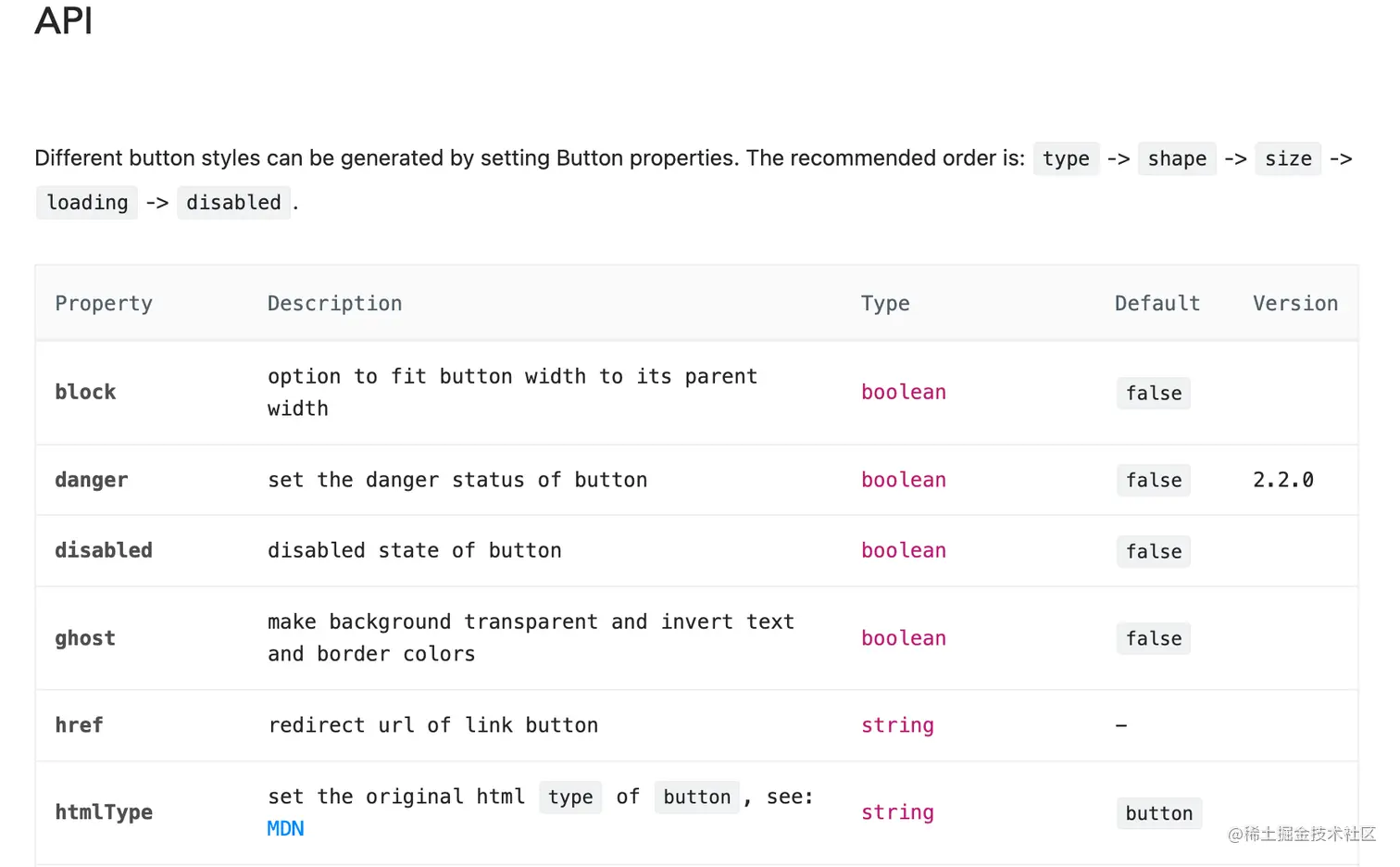
Task: Click the 'button' default value tag
Action: pos(1158,813)
